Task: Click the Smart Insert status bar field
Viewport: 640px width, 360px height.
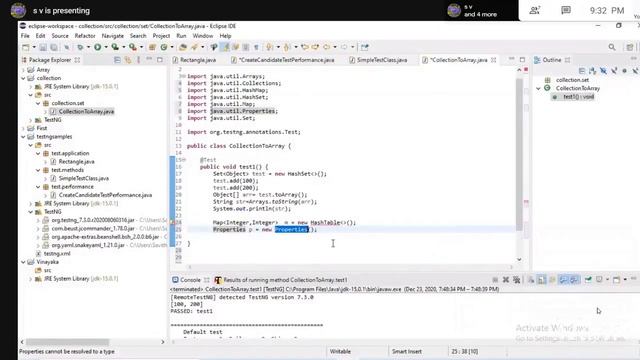Action: pyautogui.click(x=406, y=351)
